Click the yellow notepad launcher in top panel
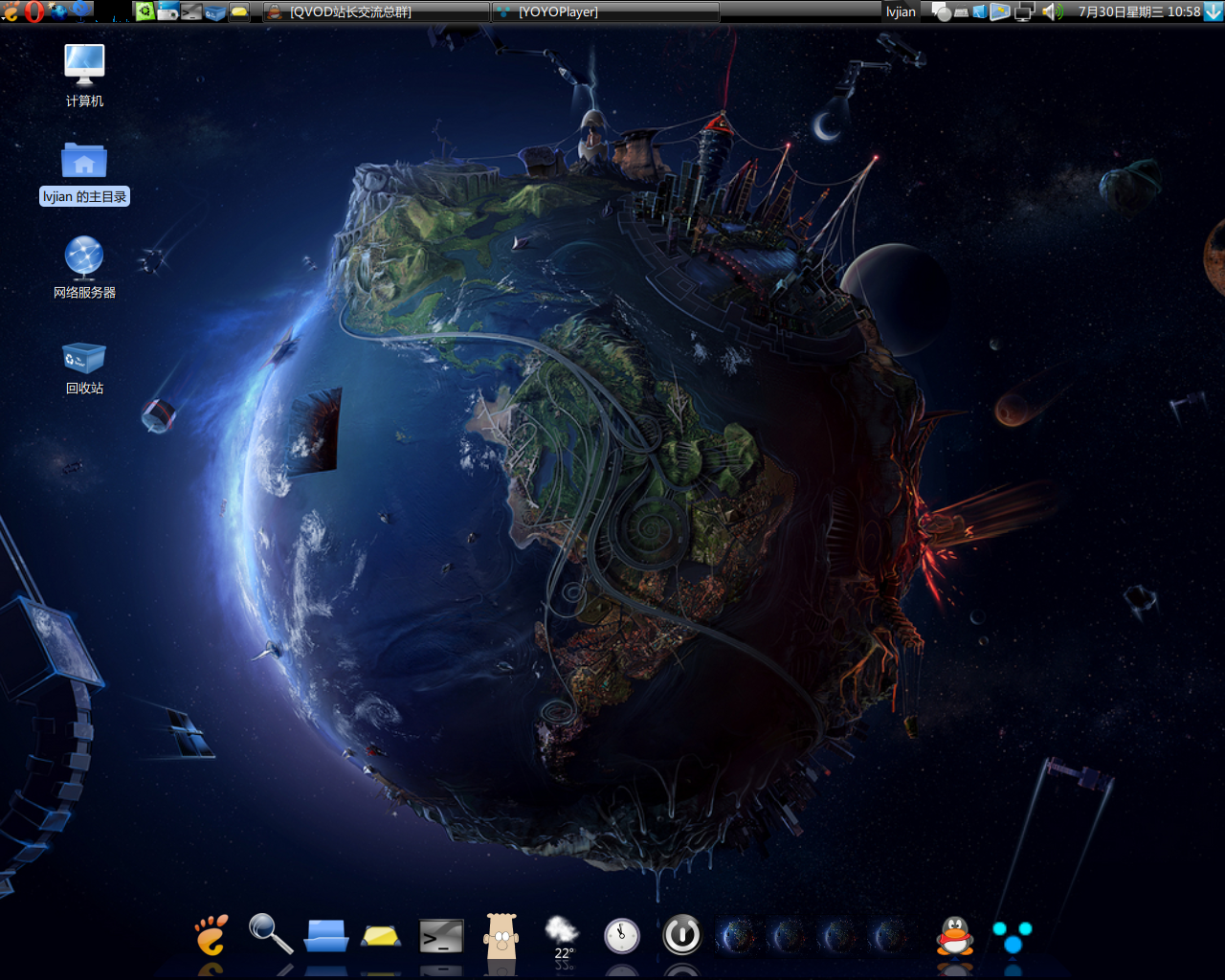Viewport: 1225px width, 980px height. point(239,11)
